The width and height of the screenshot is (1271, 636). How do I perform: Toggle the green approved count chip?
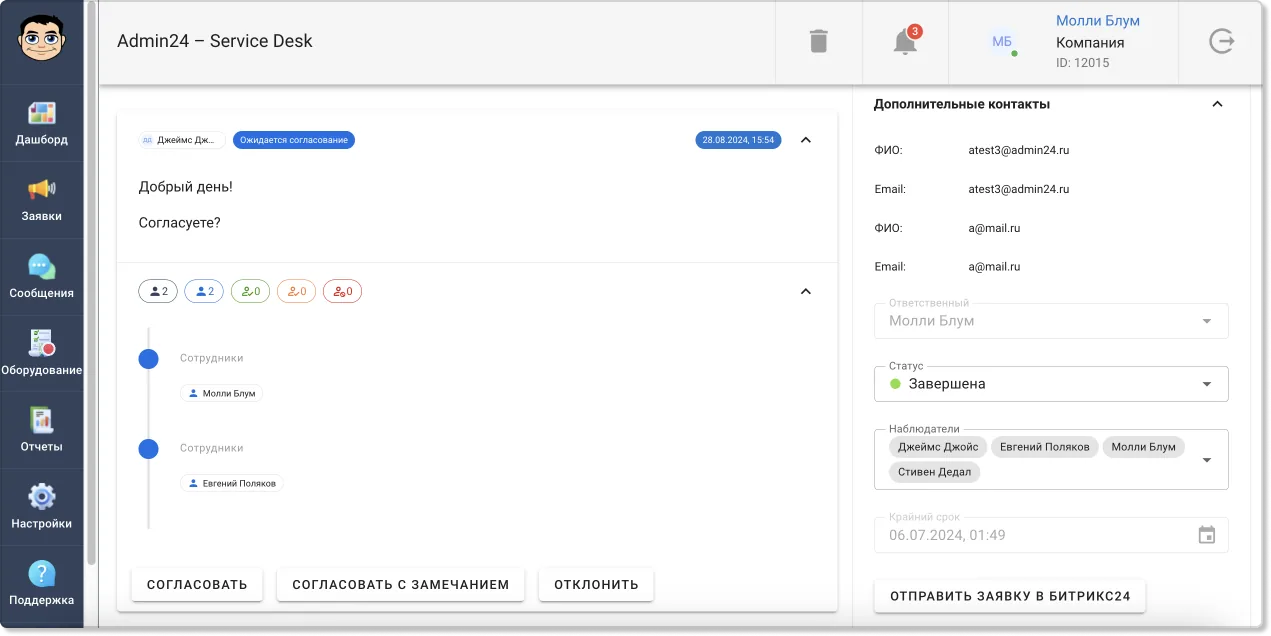tap(250, 292)
